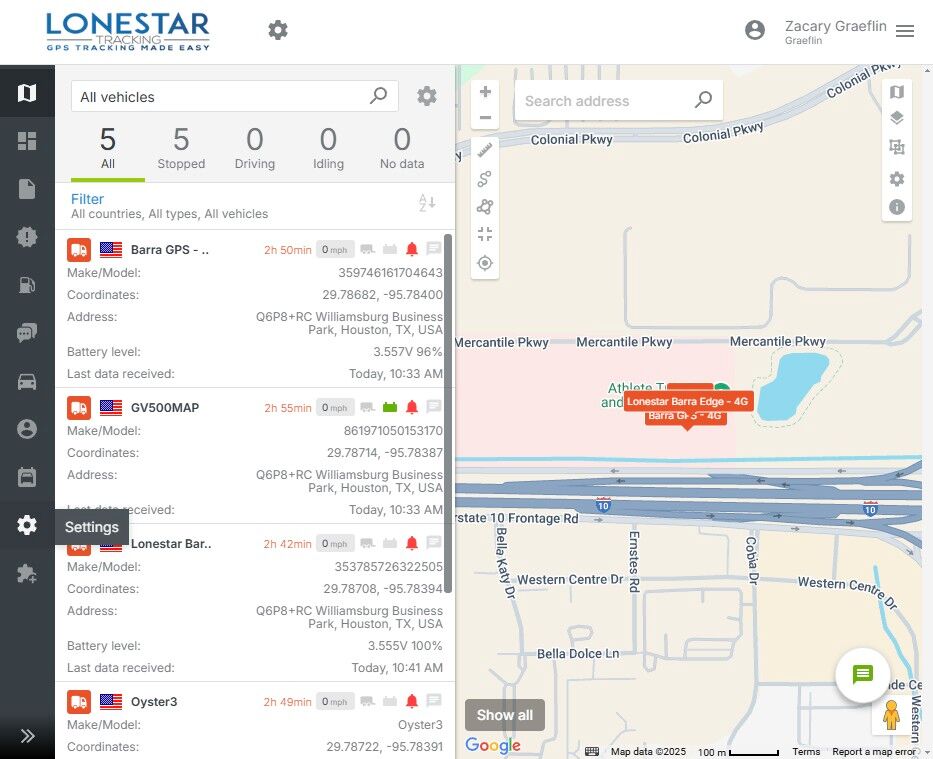Open Barra GPS message icon
Screen dimensions: 933x759
(434, 248)
